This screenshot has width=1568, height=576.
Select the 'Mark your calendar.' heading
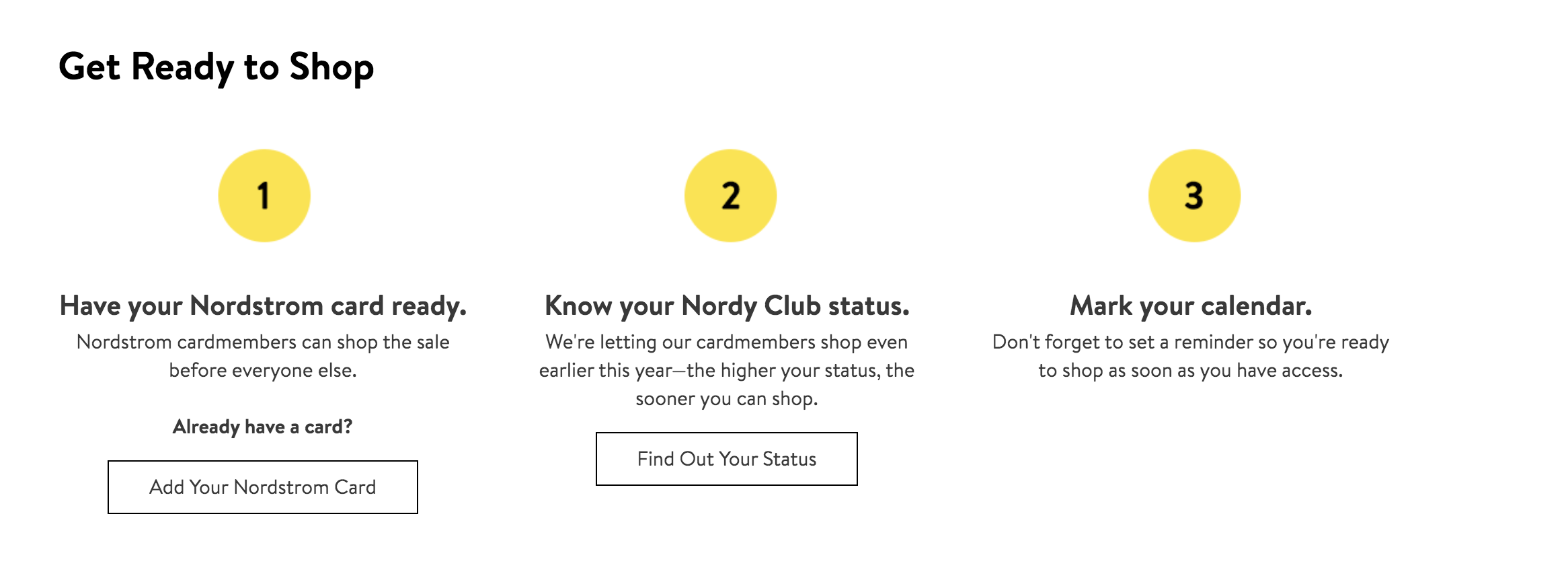tap(1191, 306)
